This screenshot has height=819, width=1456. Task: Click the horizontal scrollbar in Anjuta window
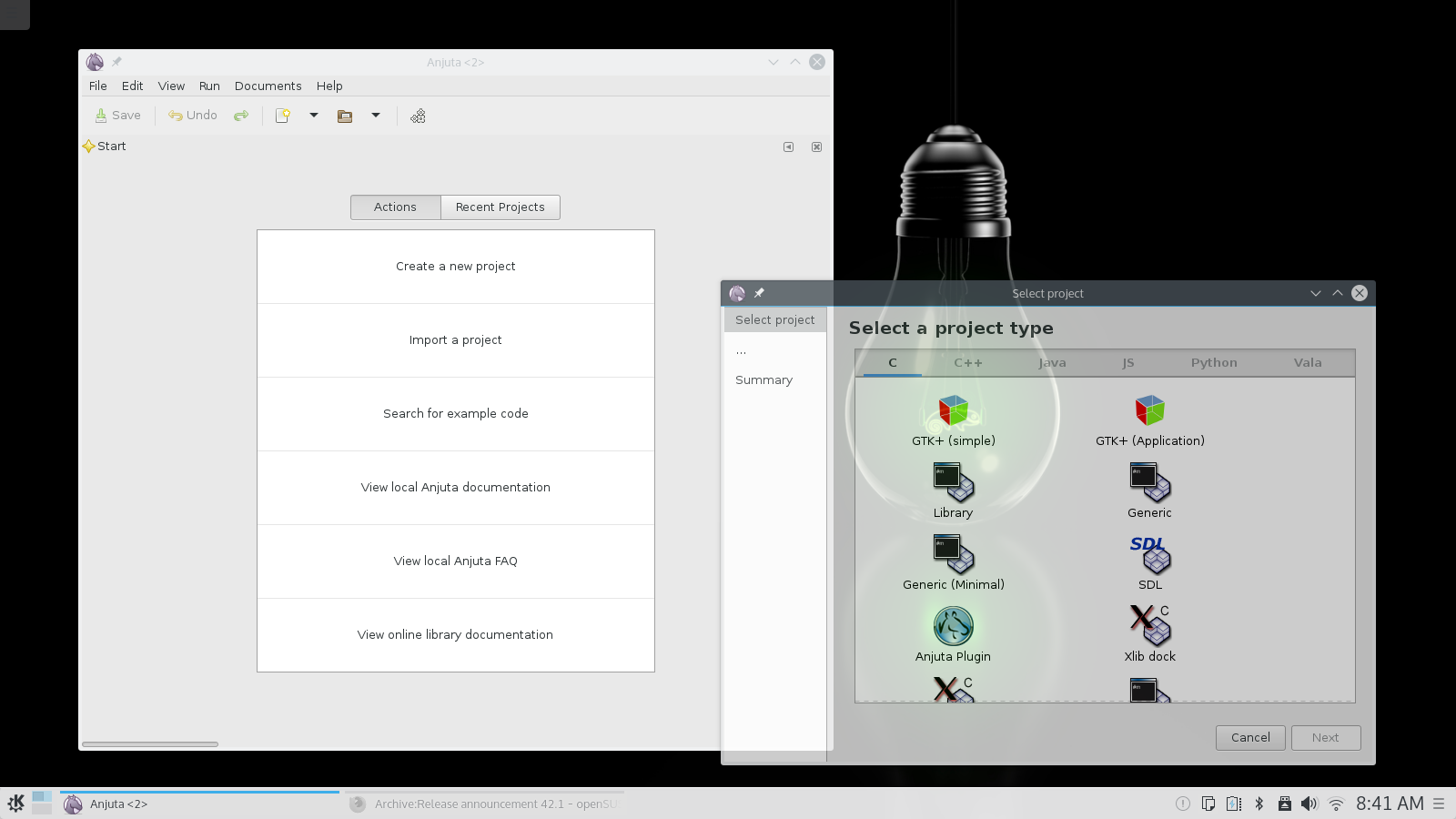[x=150, y=744]
